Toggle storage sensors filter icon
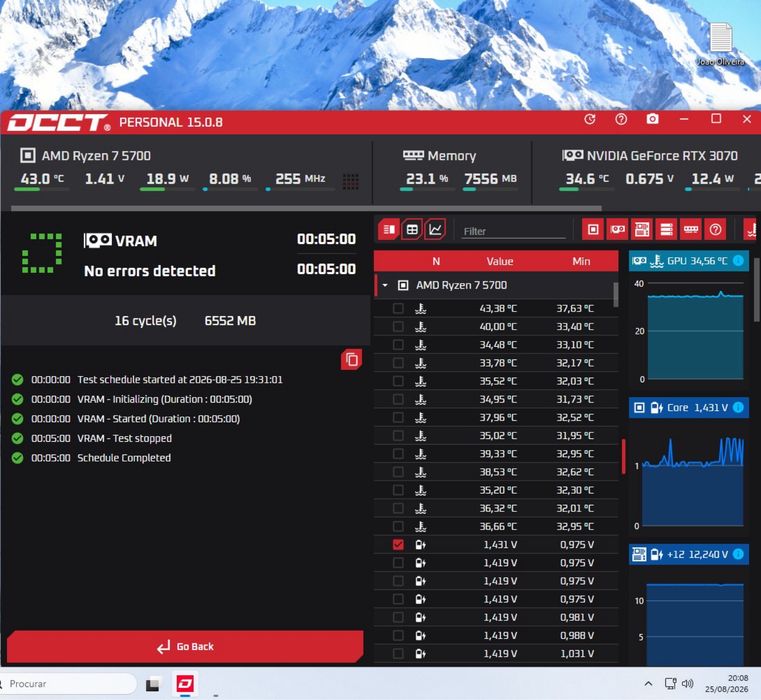 pos(666,229)
